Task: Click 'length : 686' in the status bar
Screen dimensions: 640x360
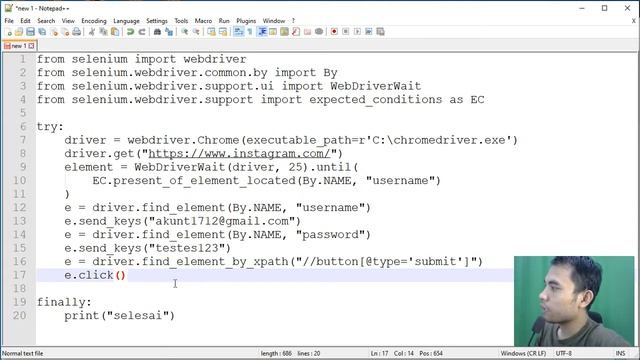Action: tap(276, 353)
